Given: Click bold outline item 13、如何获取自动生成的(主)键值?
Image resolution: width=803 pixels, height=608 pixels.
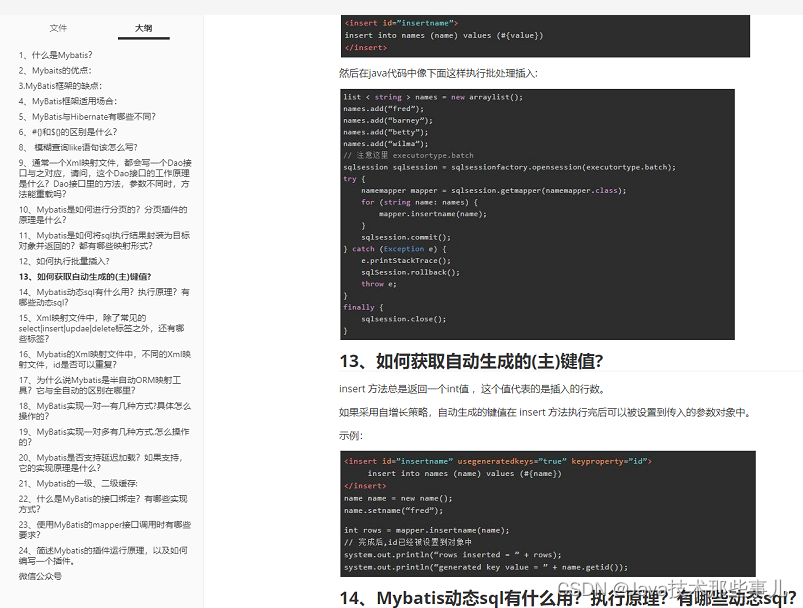Looking at the screenshot, I should pos(85,277).
